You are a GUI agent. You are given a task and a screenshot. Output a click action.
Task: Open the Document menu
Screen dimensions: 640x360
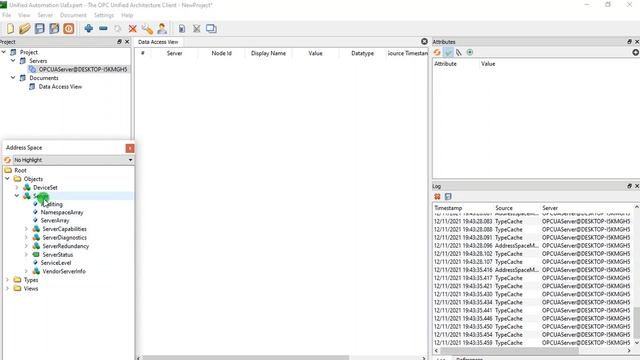click(73, 15)
